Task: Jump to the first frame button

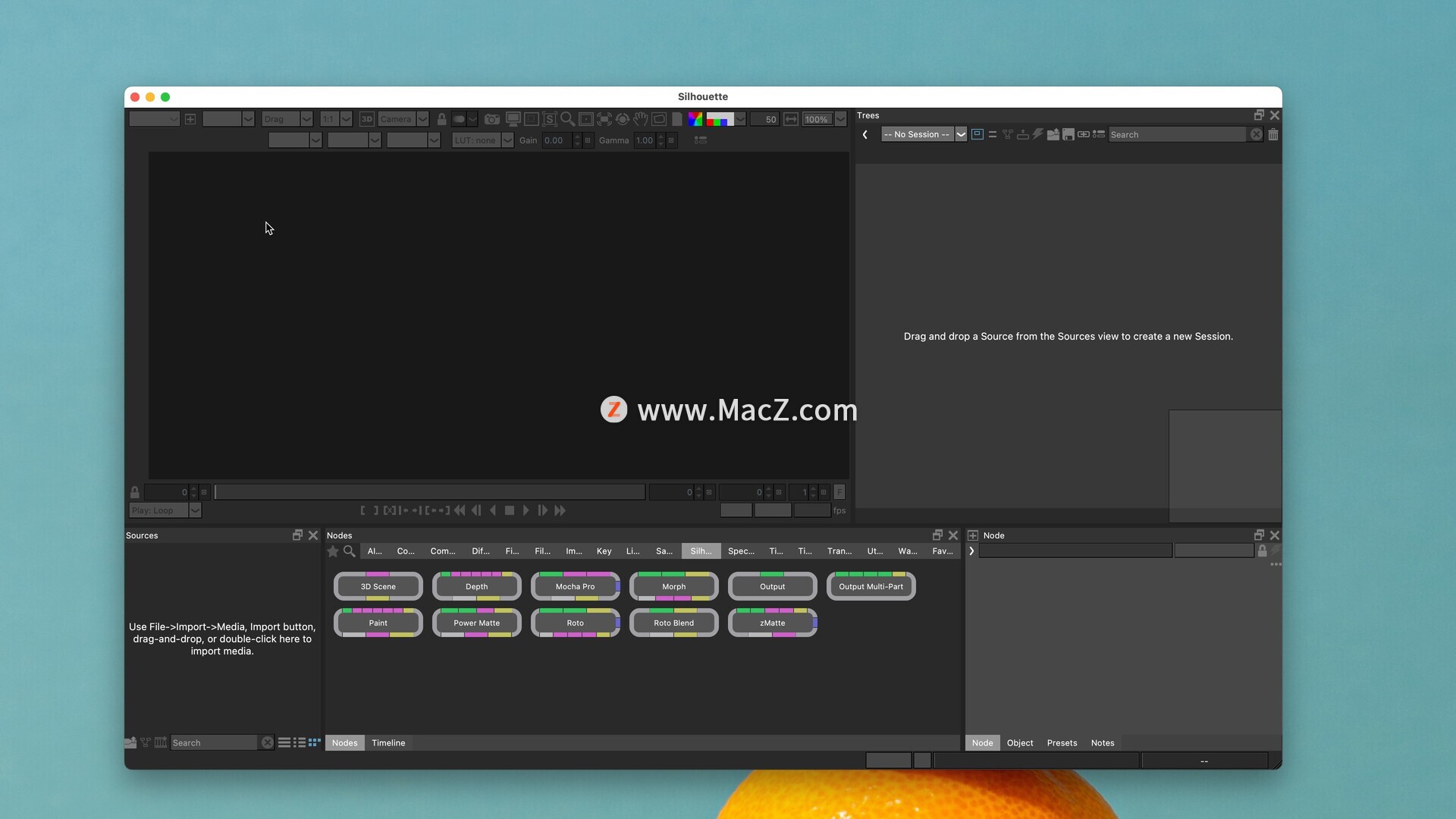Action: [460, 510]
